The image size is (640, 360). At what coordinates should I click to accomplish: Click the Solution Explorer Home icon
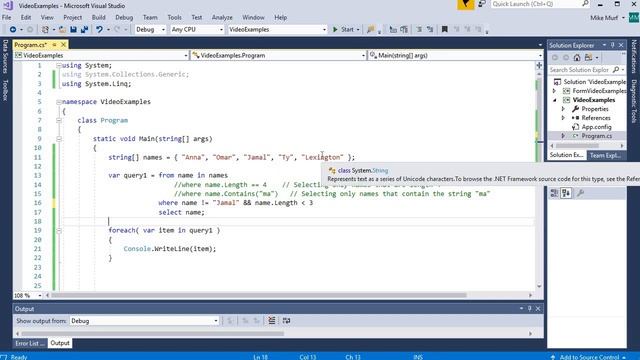[x=577, y=58]
